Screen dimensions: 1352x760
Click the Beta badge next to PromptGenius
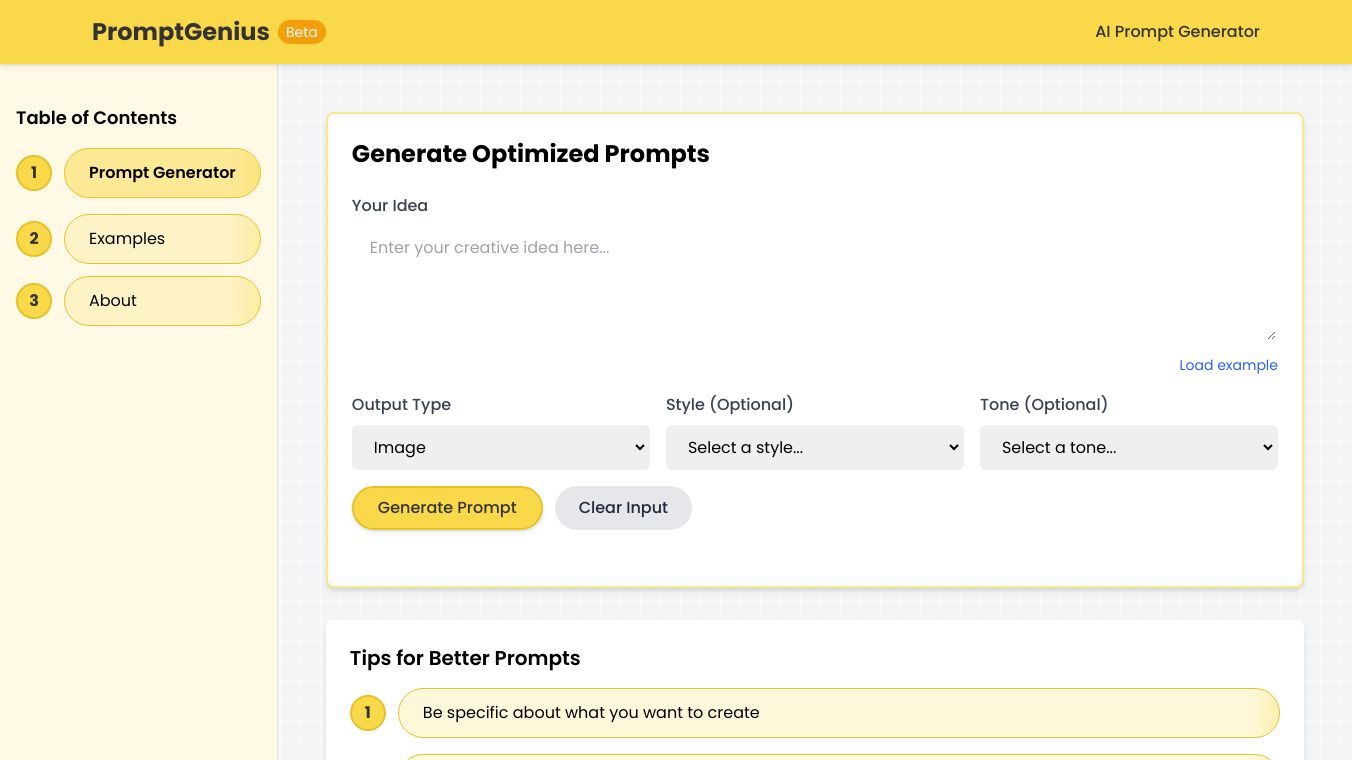[x=302, y=32]
